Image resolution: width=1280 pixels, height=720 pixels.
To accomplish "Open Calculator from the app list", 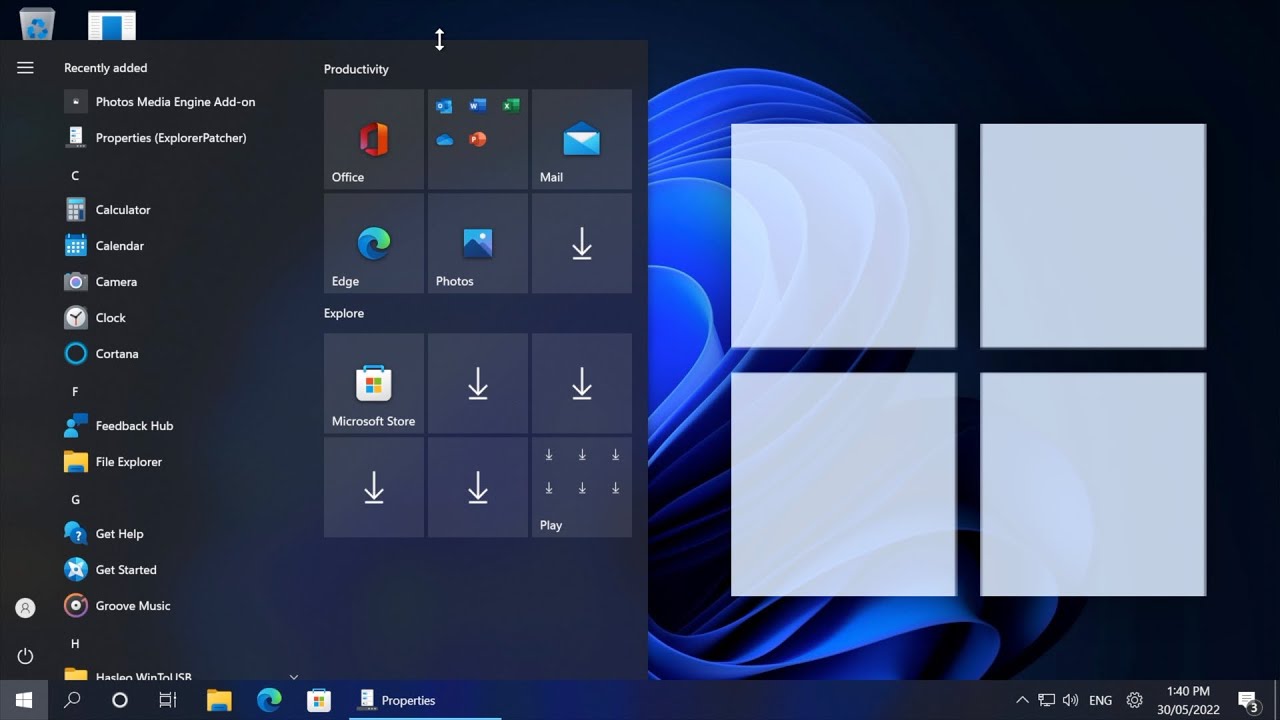I will [182, 210].
